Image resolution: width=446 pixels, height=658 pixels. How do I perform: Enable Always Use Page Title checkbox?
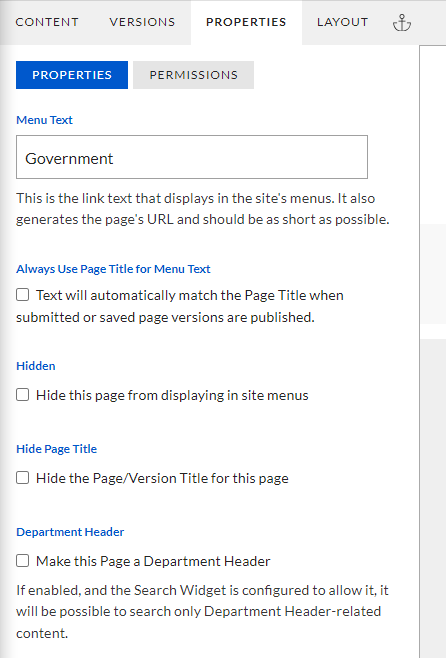coord(23,295)
